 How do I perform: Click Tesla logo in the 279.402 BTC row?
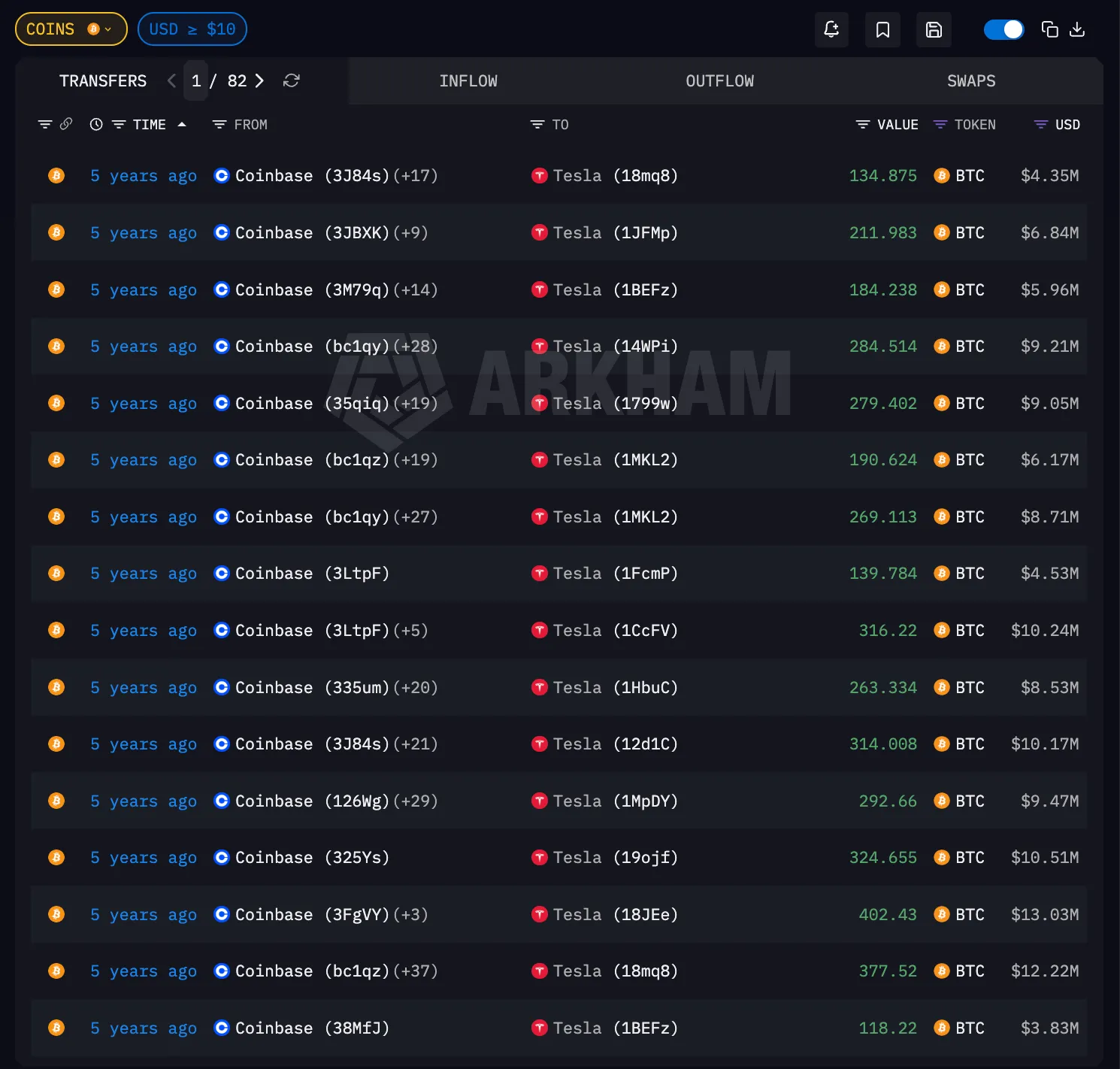(x=540, y=404)
